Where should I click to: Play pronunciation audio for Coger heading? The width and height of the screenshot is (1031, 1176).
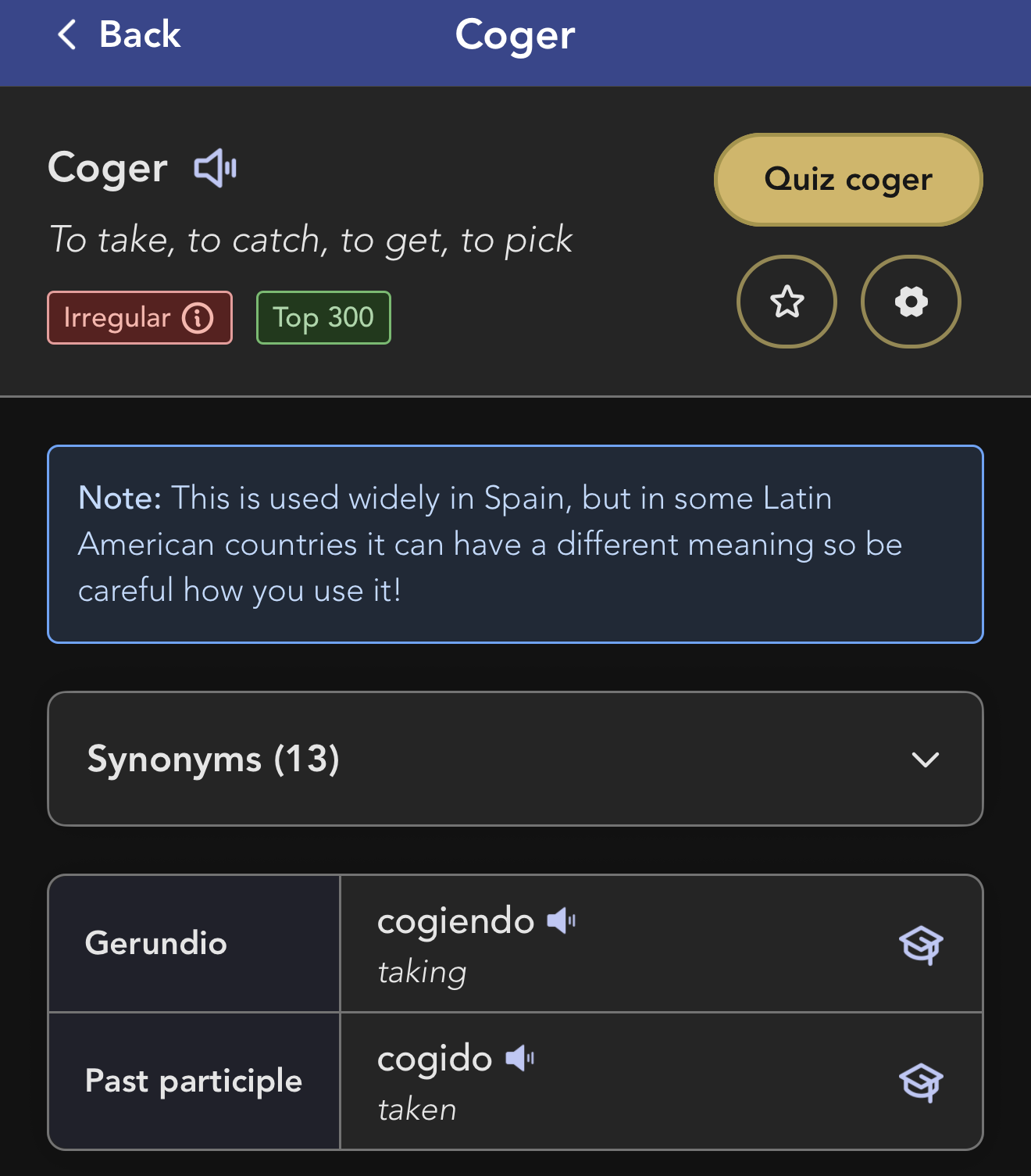(x=216, y=168)
